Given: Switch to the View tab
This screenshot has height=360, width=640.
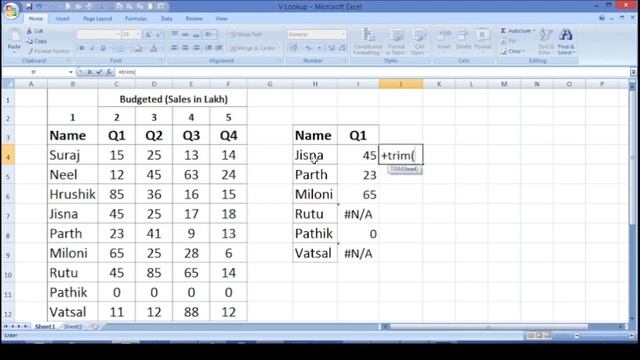Looking at the screenshot, I should 221,19.
